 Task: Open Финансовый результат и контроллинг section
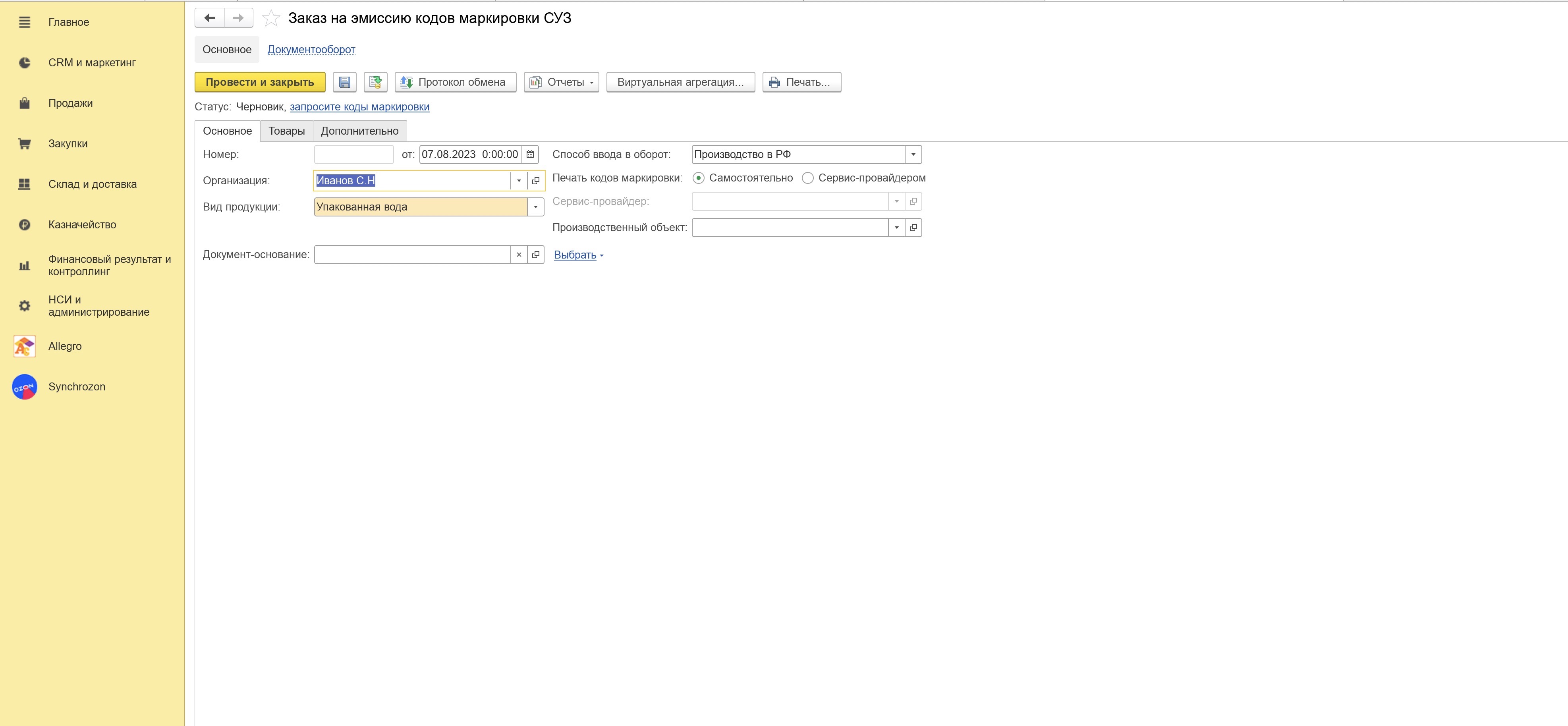[110, 265]
